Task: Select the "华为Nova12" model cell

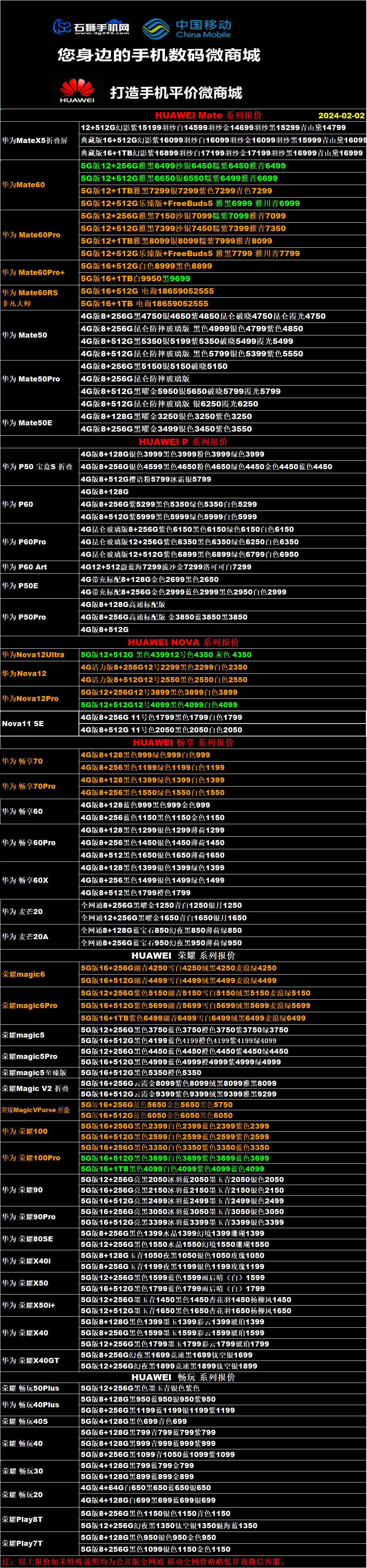Action: (39, 673)
